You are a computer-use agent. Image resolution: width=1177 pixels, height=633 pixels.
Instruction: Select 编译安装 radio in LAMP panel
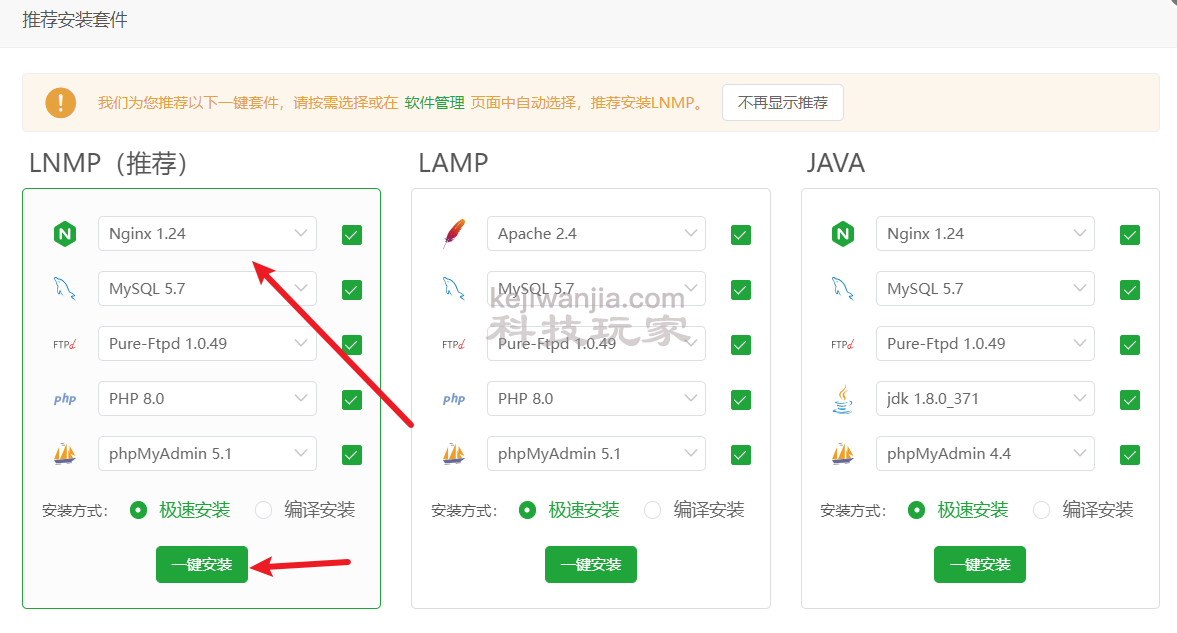[652, 511]
